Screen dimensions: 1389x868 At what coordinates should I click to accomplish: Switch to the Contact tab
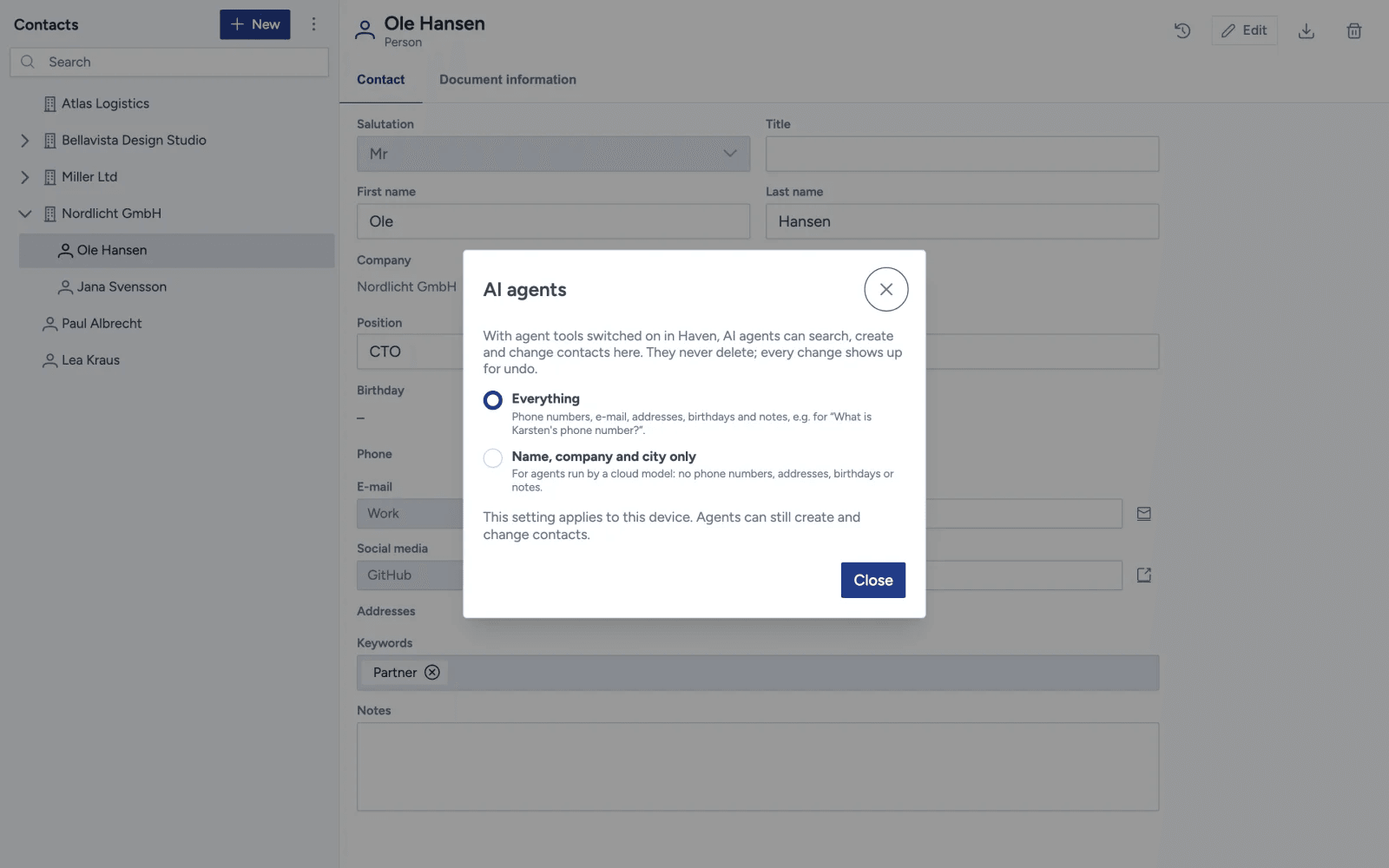[380, 79]
